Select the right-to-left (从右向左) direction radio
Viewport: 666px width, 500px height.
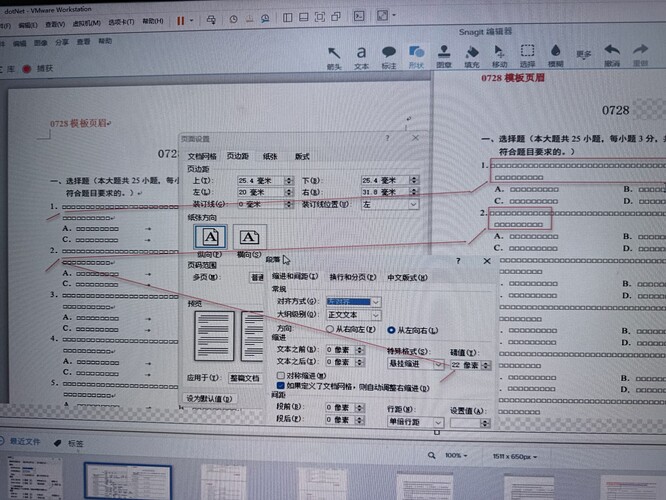(x=331, y=328)
